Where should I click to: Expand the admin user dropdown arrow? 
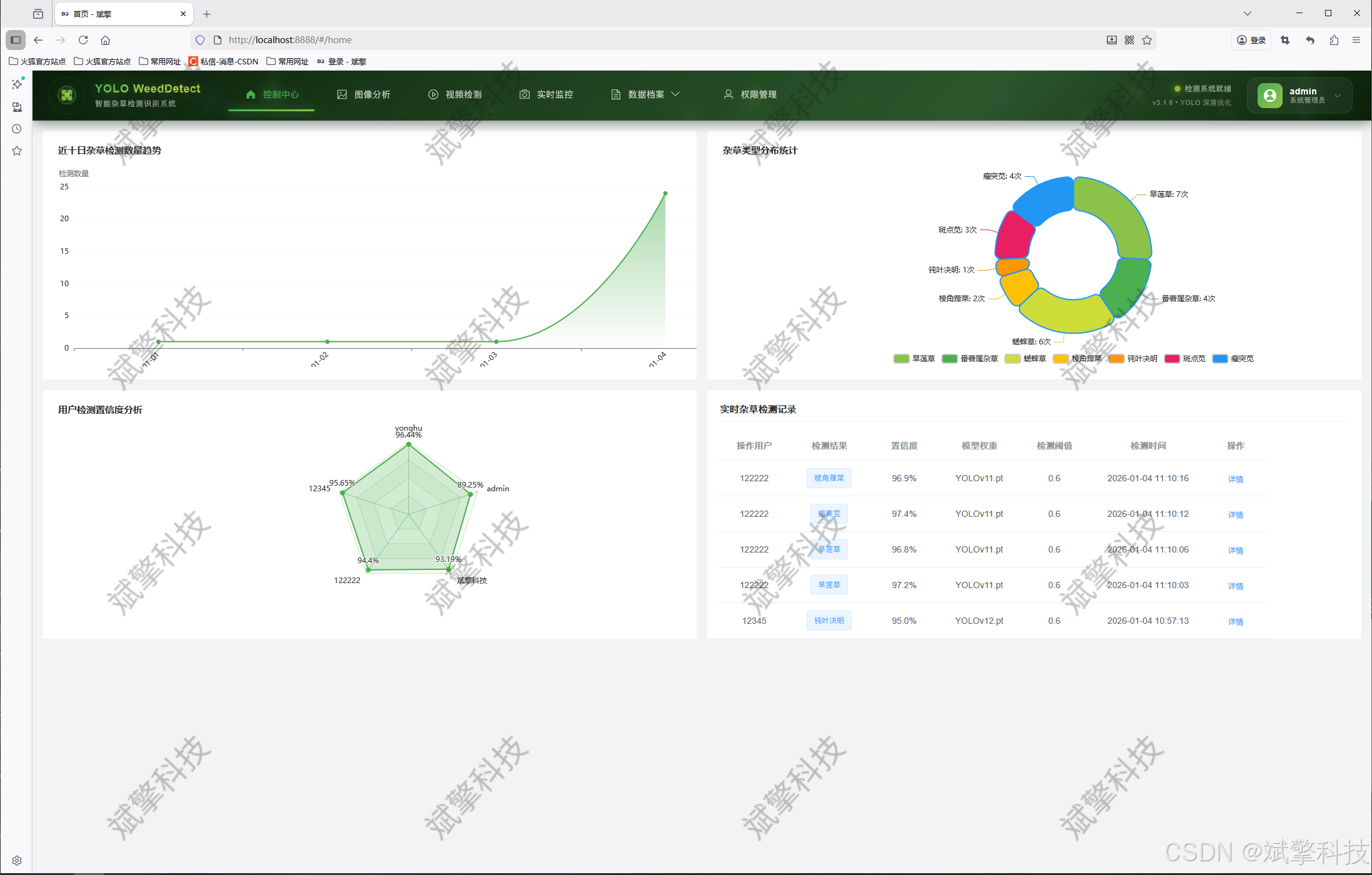tap(1338, 96)
